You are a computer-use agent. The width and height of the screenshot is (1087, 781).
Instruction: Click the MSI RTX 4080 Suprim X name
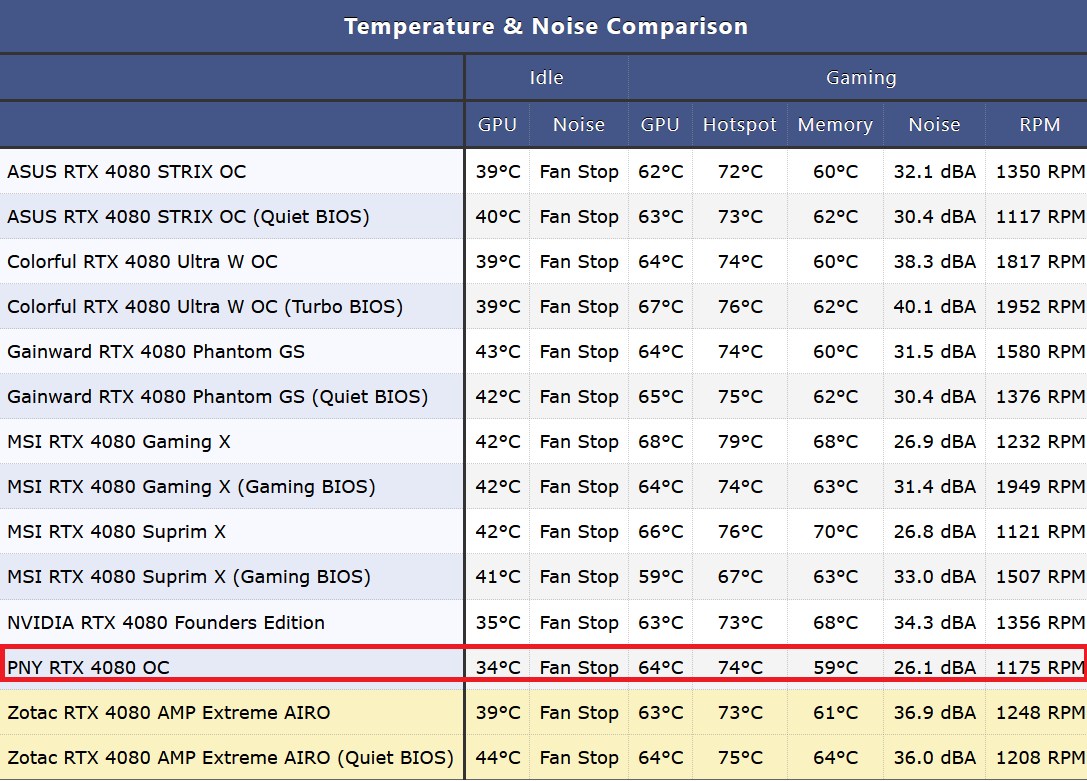coord(116,532)
